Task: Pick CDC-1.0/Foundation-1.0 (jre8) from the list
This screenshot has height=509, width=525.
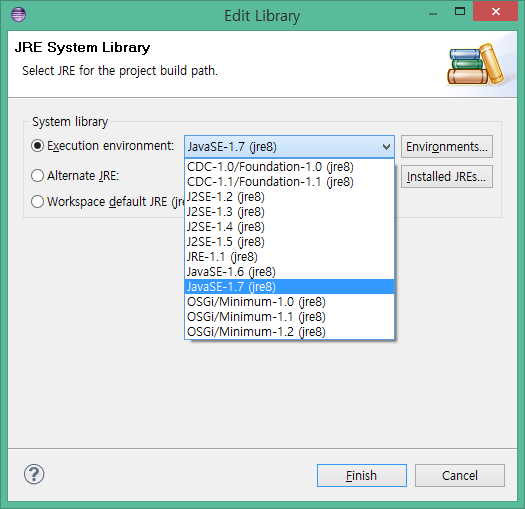Action: pyautogui.click(x=289, y=167)
